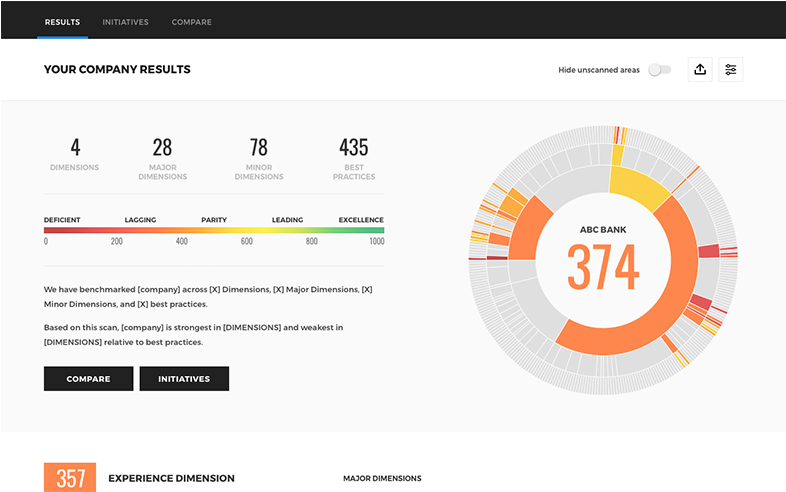Click the ABC Bank label in chart
The width and height of the screenshot is (786, 492).
(602, 229)
